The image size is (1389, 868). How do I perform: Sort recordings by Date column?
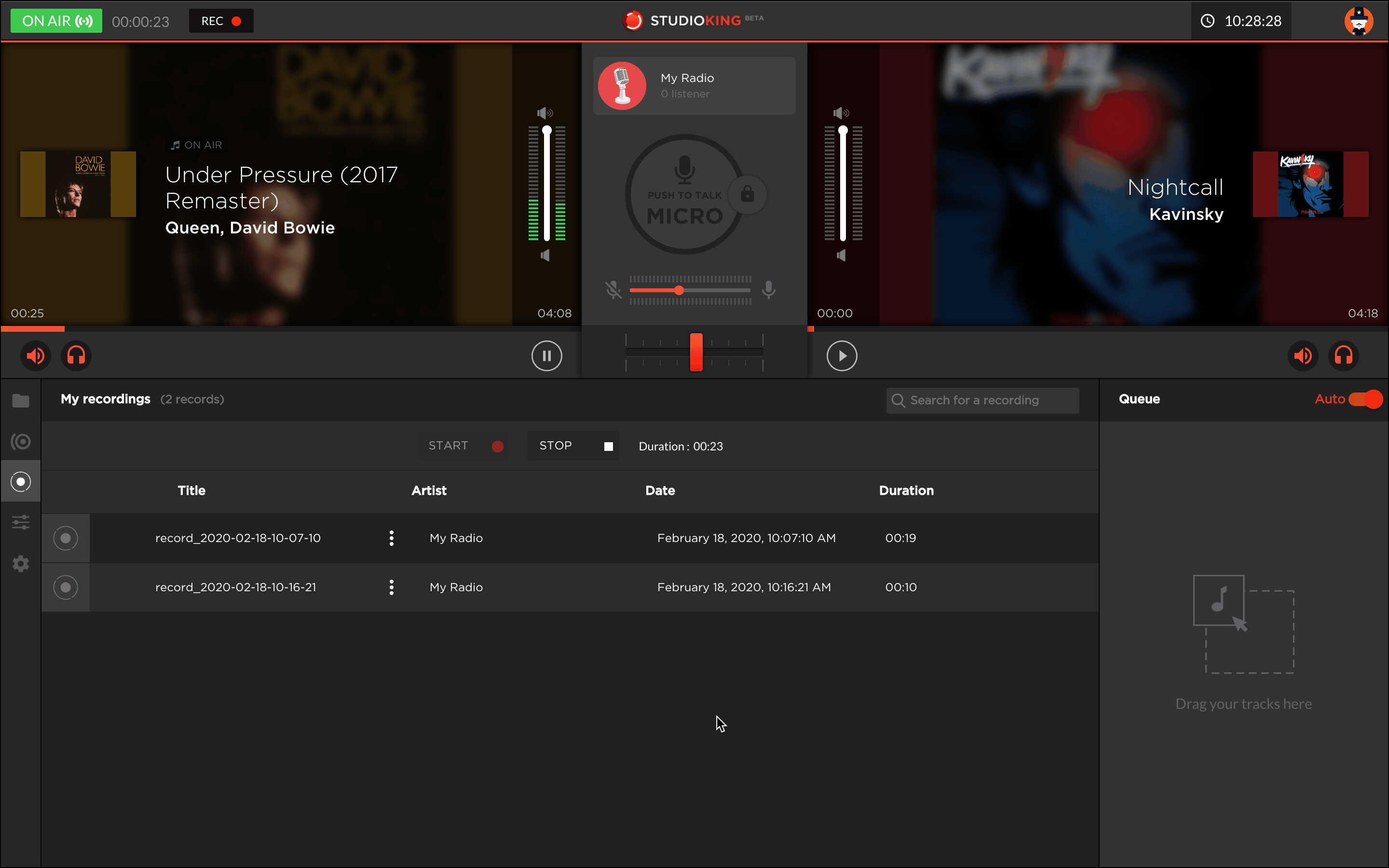pyautogui.click(x=660, y=490)
